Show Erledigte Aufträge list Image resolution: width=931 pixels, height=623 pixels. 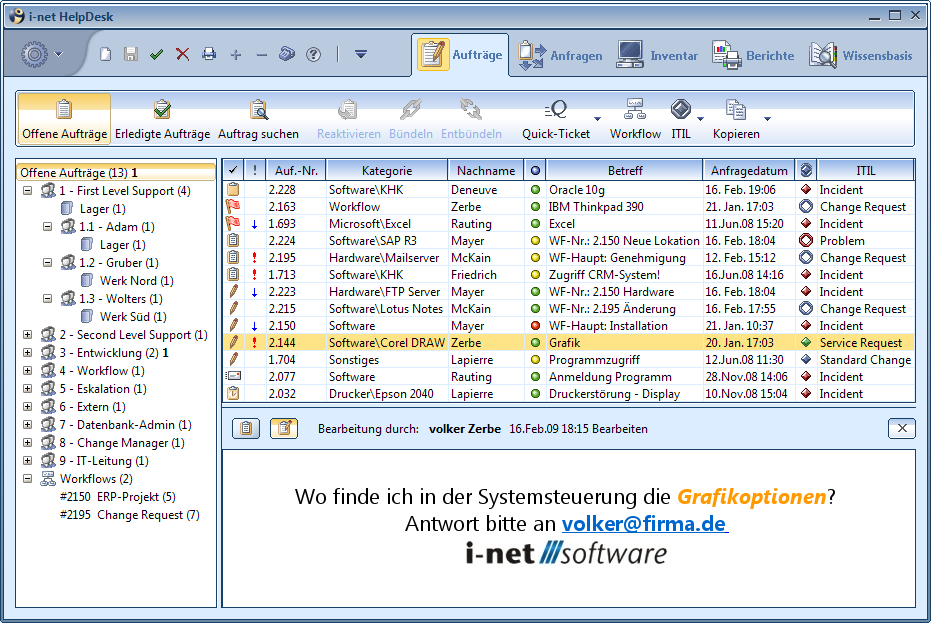click(162, 119)
